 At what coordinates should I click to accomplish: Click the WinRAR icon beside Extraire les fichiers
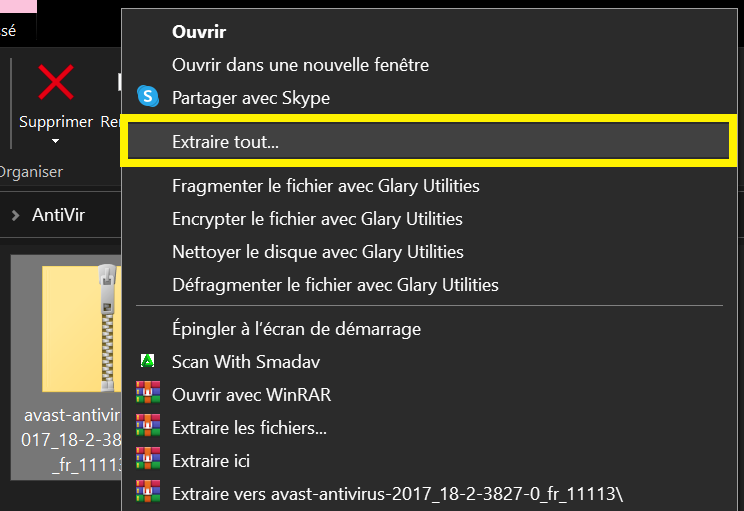point(148,425)
